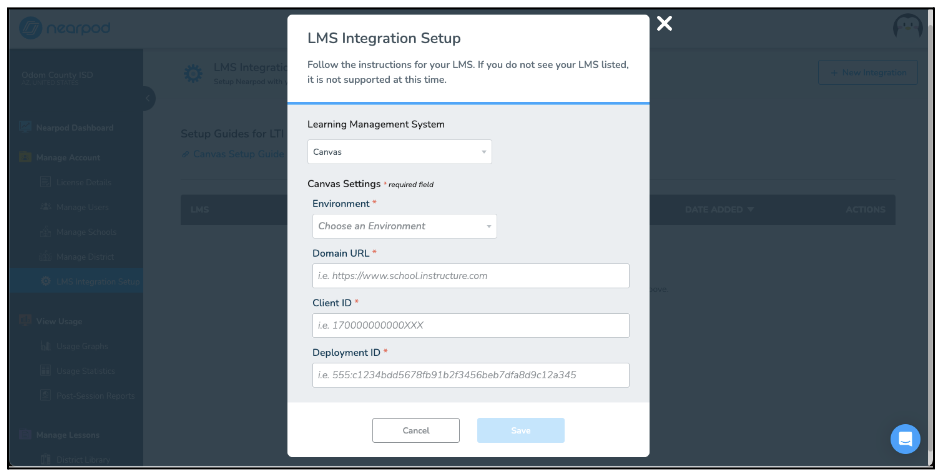The image size is (942, 474).
Task: Click the Cancel button
Action: click(416, 431)
